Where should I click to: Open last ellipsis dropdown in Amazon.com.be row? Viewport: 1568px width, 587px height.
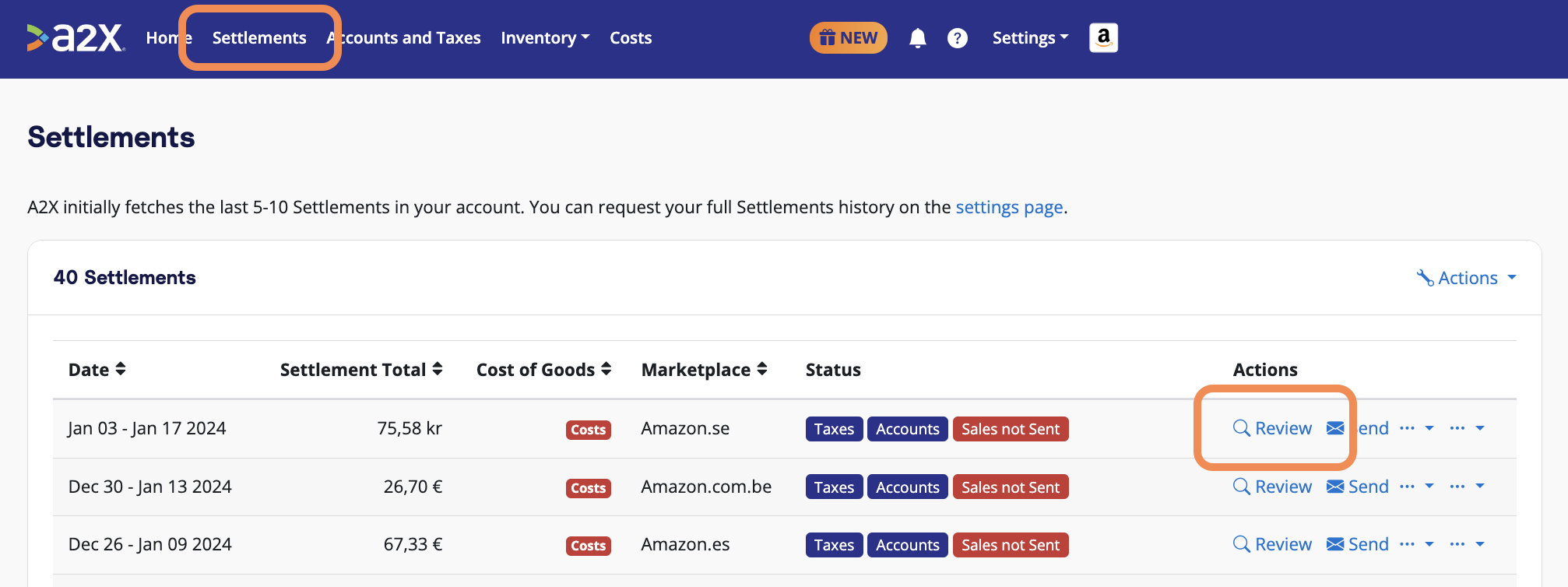(x=1467, y=486)
